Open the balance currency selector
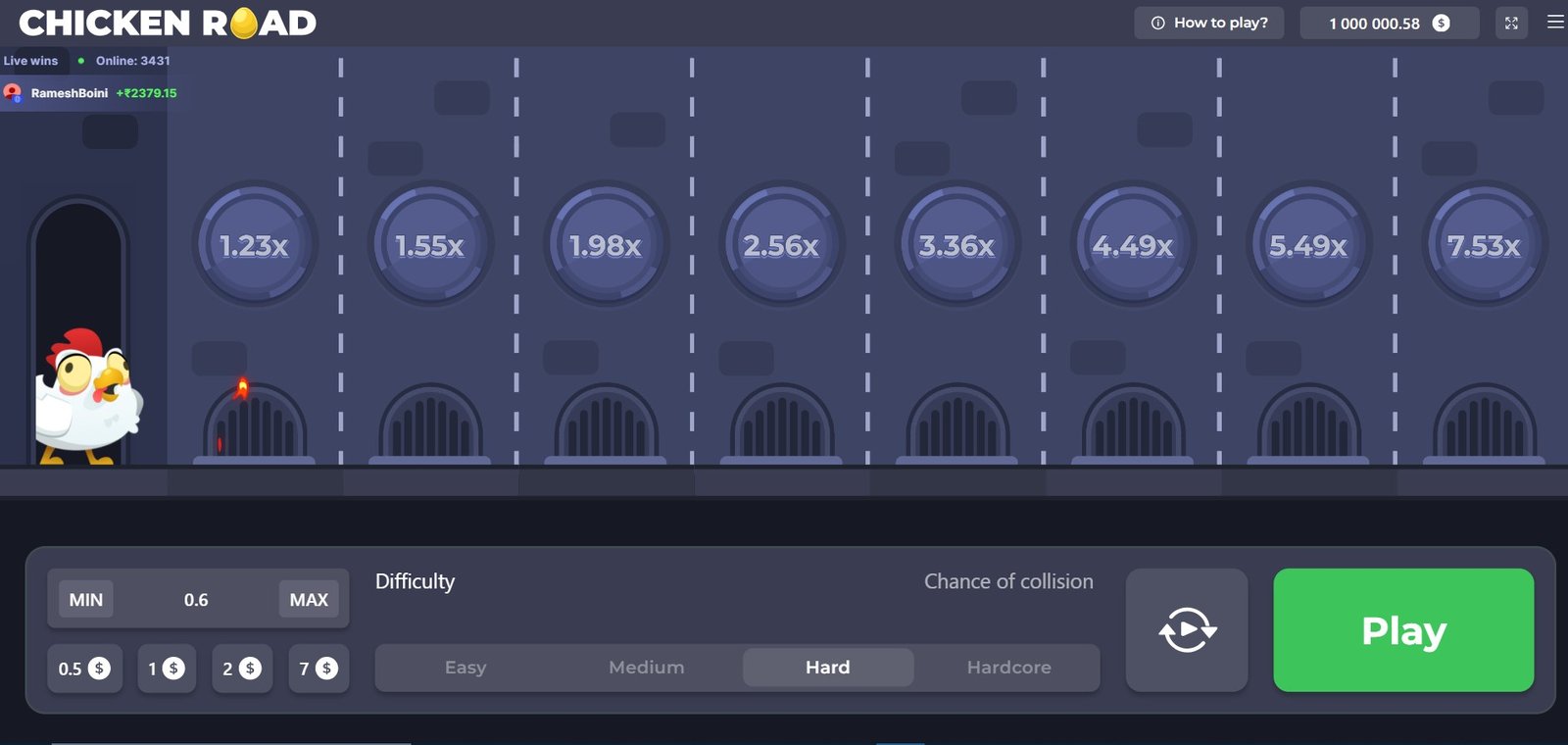 tap(1389, 23)
